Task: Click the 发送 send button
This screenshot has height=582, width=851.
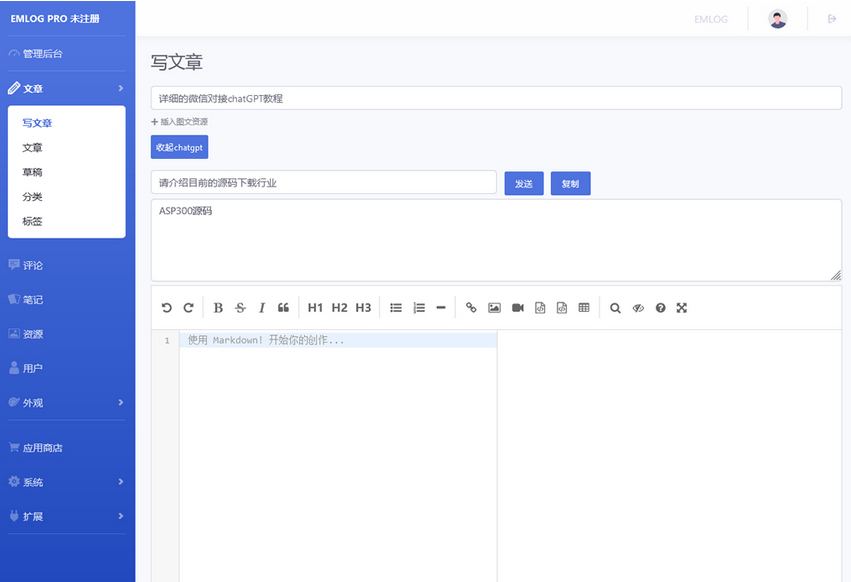Action: [524, 184]
